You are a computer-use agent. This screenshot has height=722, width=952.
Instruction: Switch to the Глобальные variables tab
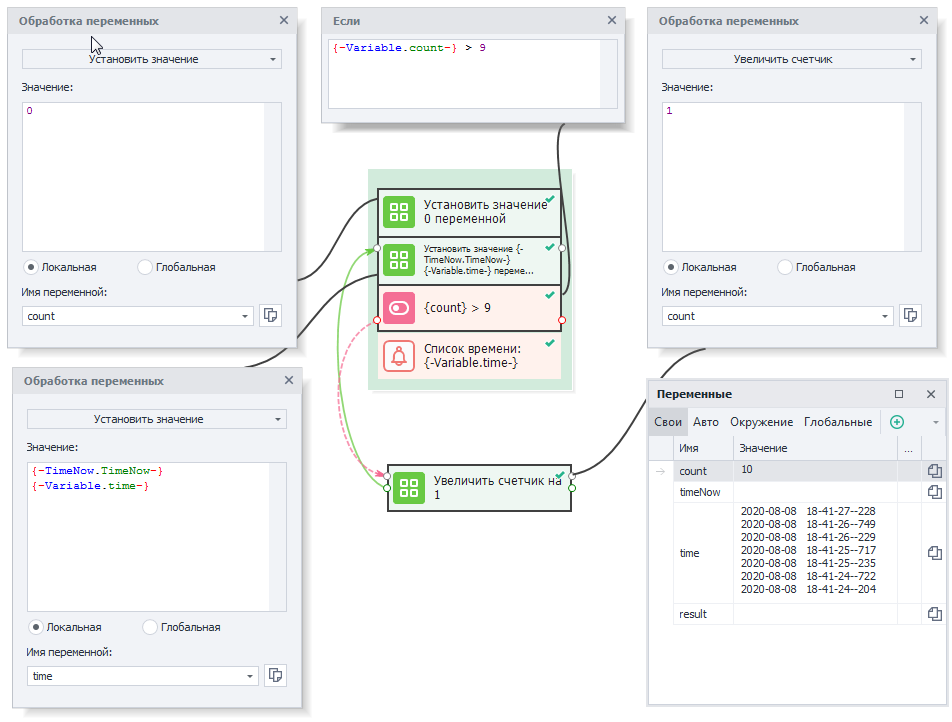[838, 422]
